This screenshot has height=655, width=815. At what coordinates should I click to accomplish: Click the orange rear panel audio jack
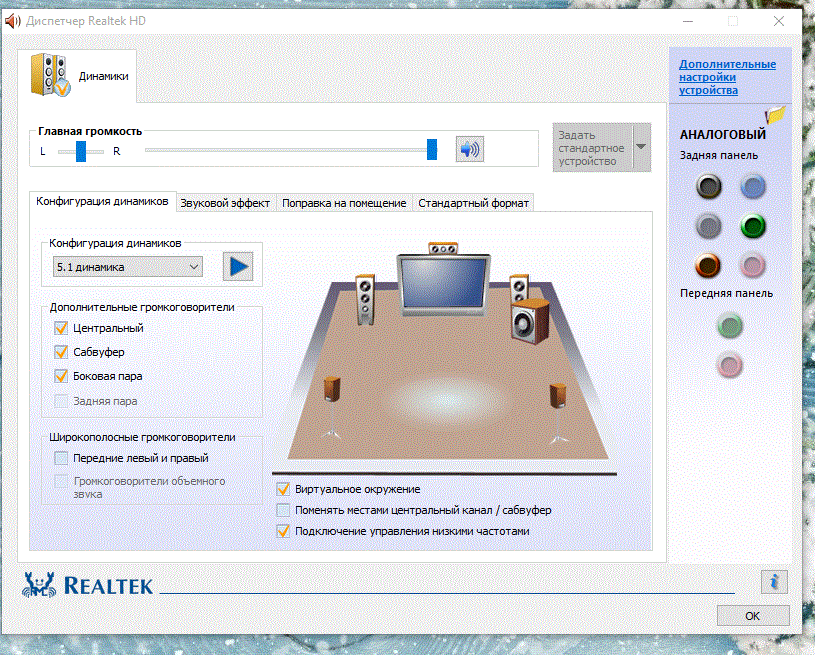point(708,265)
